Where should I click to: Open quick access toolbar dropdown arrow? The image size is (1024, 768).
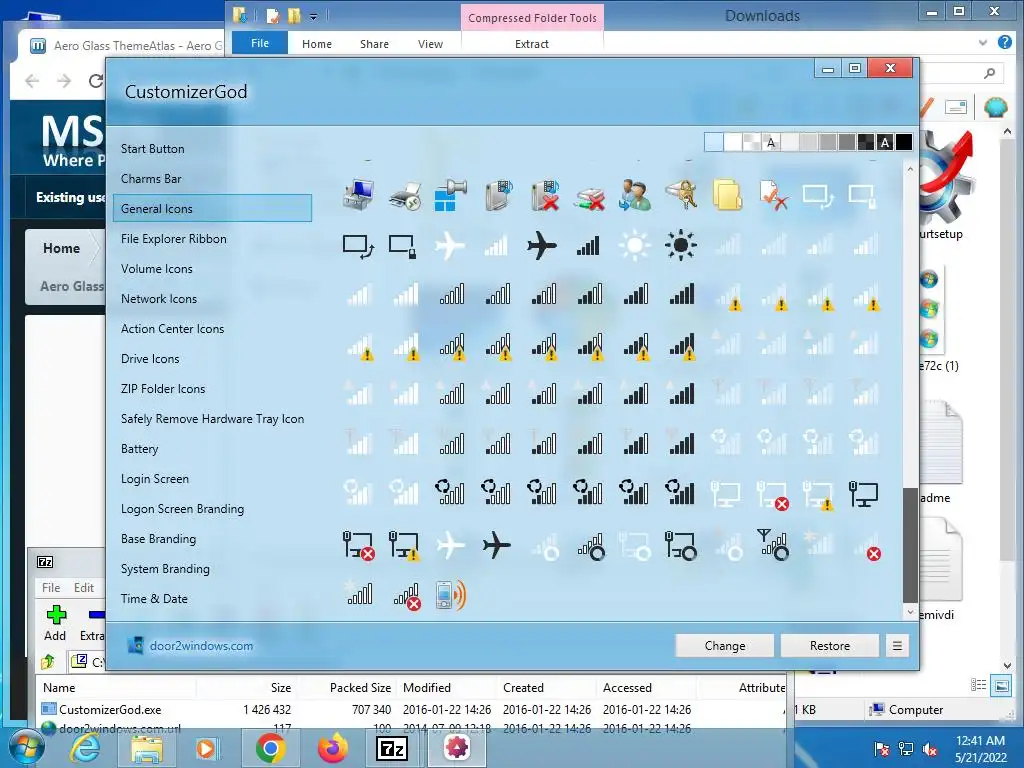313,17
